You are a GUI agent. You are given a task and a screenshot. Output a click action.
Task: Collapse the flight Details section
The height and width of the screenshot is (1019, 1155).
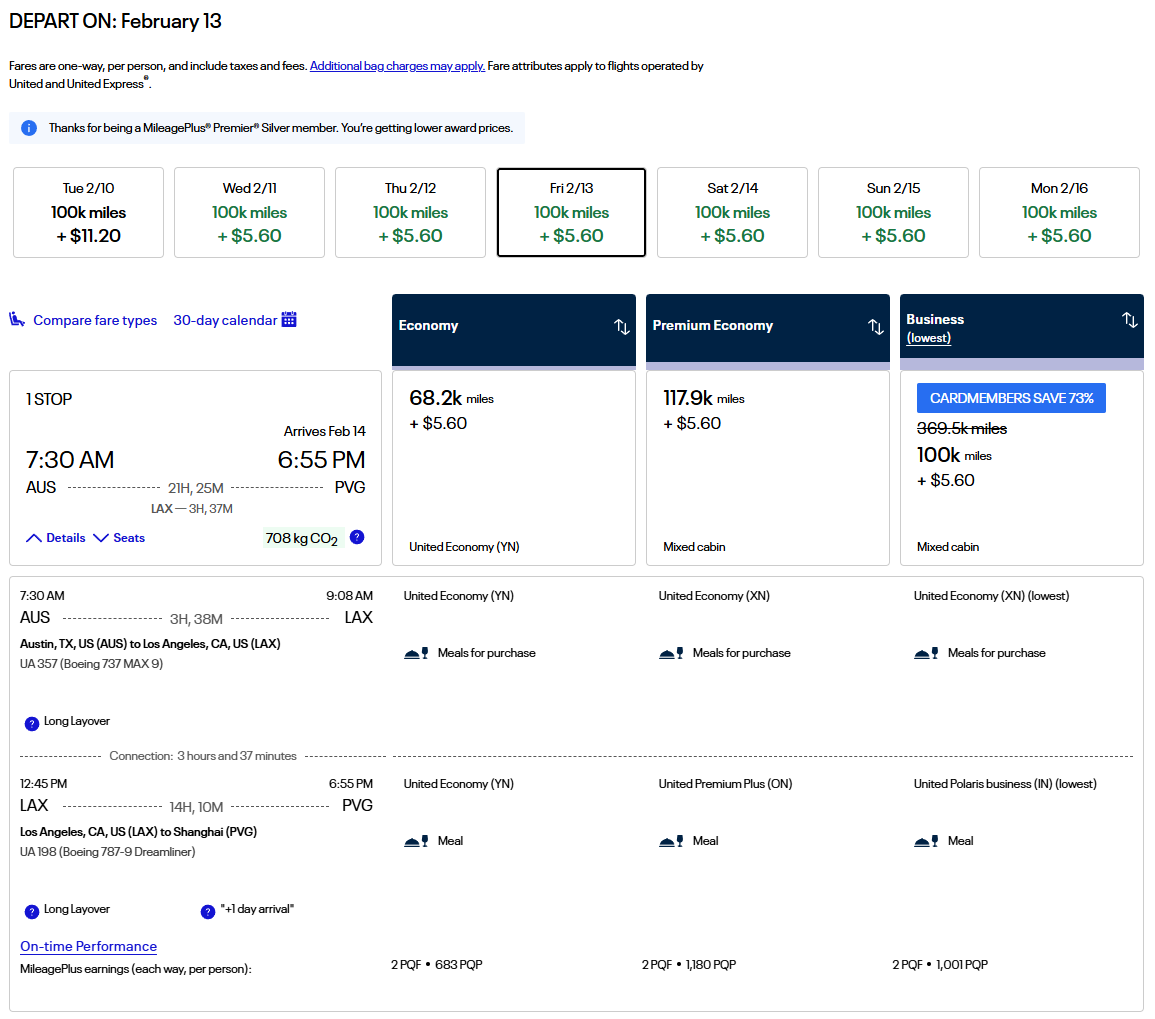coord(56,538)
